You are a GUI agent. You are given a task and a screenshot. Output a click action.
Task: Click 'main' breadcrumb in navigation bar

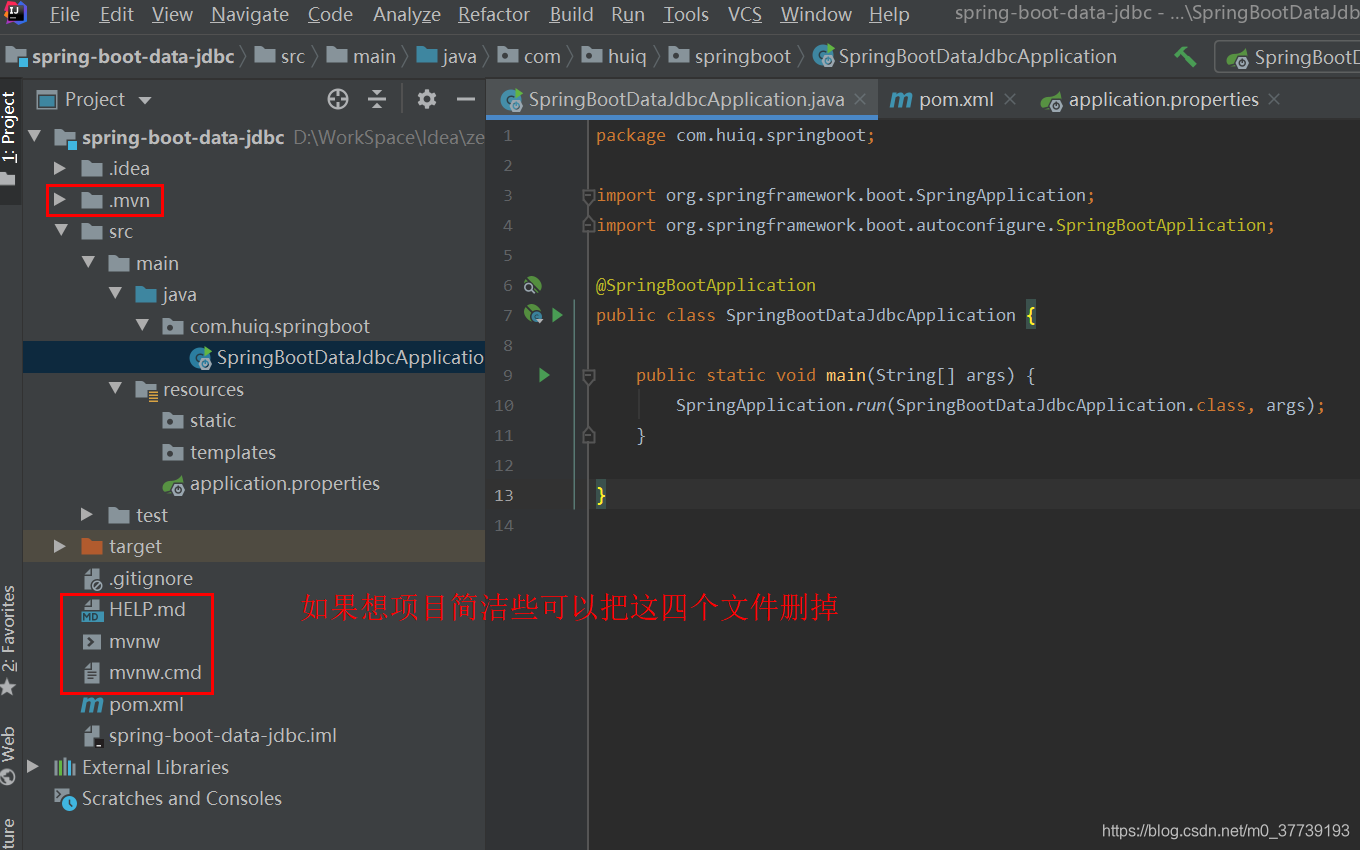click(x=361, y=57)
